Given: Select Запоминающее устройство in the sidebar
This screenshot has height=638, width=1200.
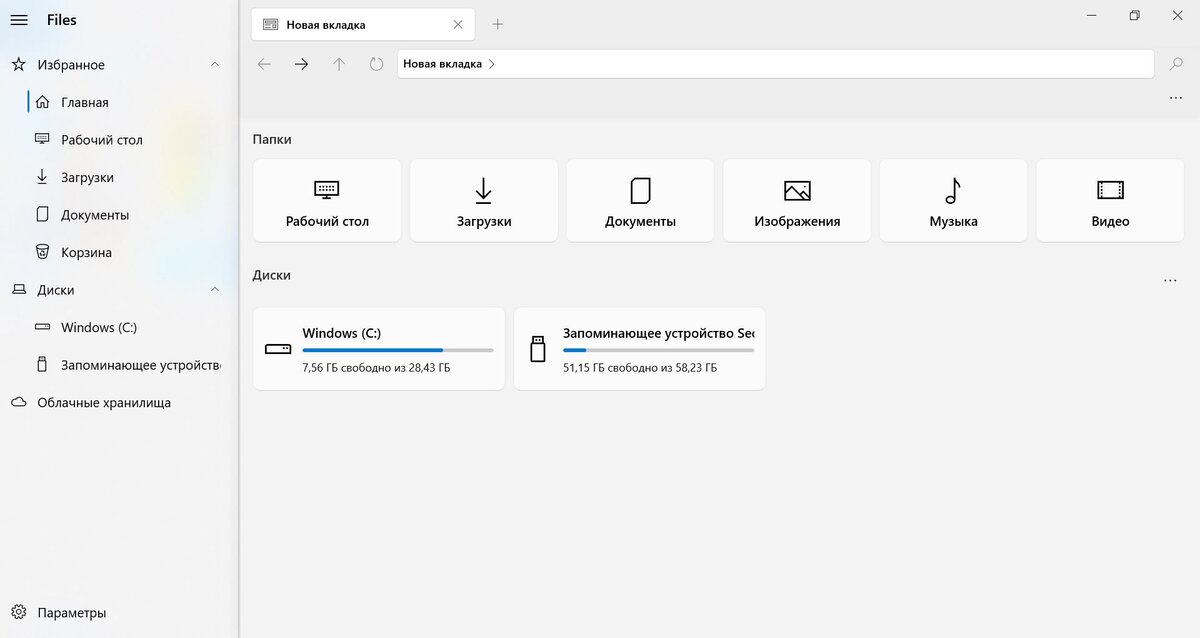Looking at the screenshot, I should [140, 365].
